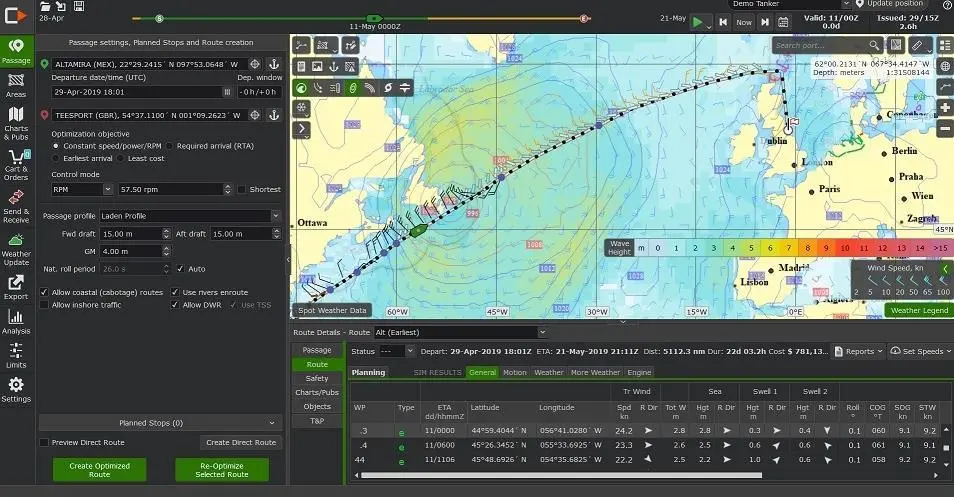The height and width of the screenshot is (497, 954).
Task: Click the magnifier in Search port box
Action: pos(874,45)
